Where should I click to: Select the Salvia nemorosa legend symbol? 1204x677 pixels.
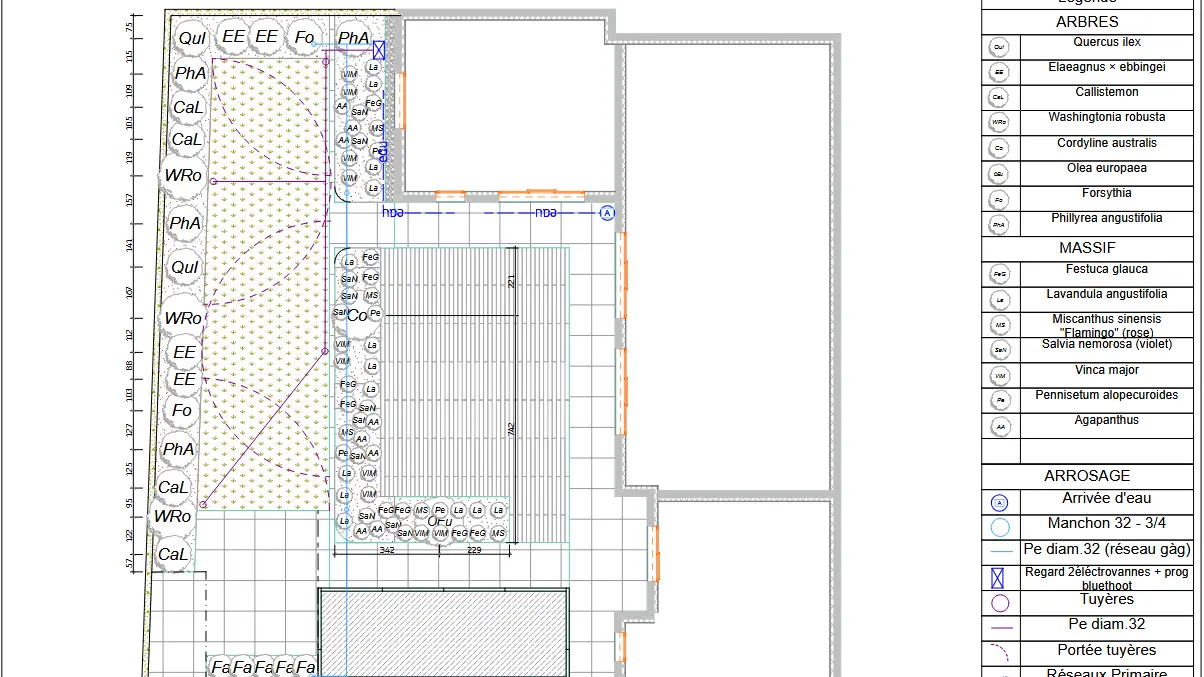[999, 350]
